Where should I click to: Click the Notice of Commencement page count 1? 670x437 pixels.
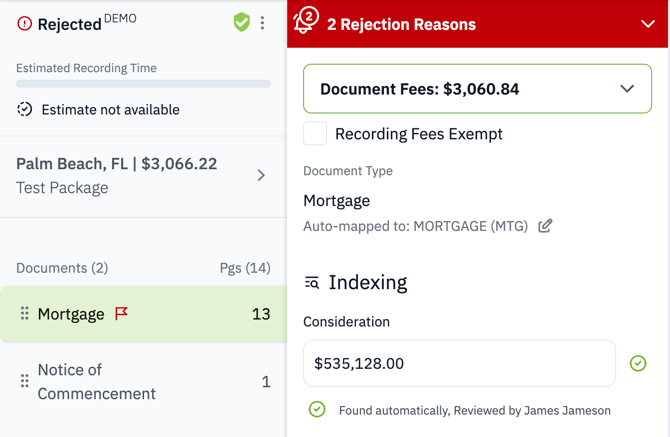[266, 381]
